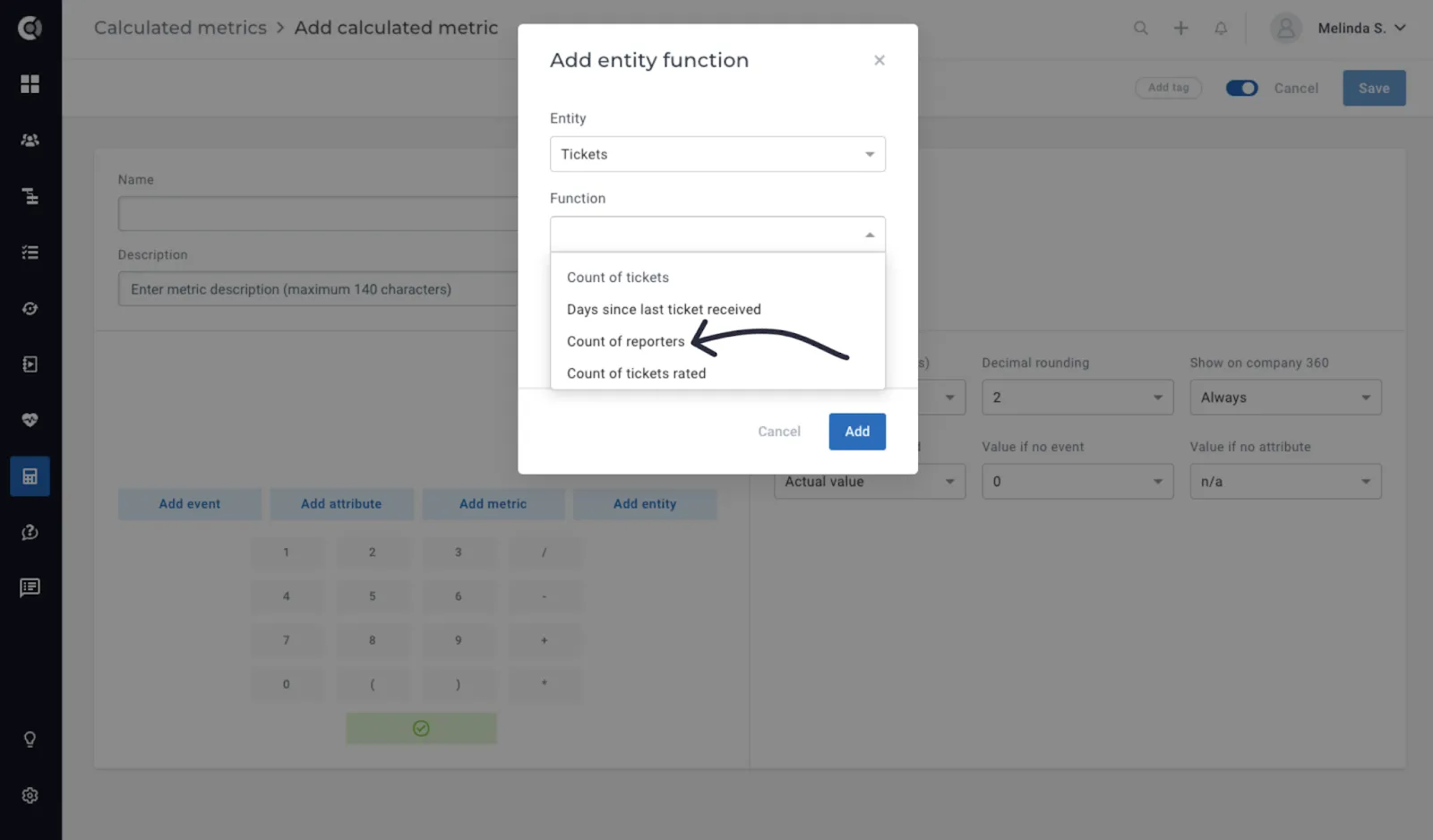
Task: Collapse the Function dropdown list
Action: [x=717, y=235]
